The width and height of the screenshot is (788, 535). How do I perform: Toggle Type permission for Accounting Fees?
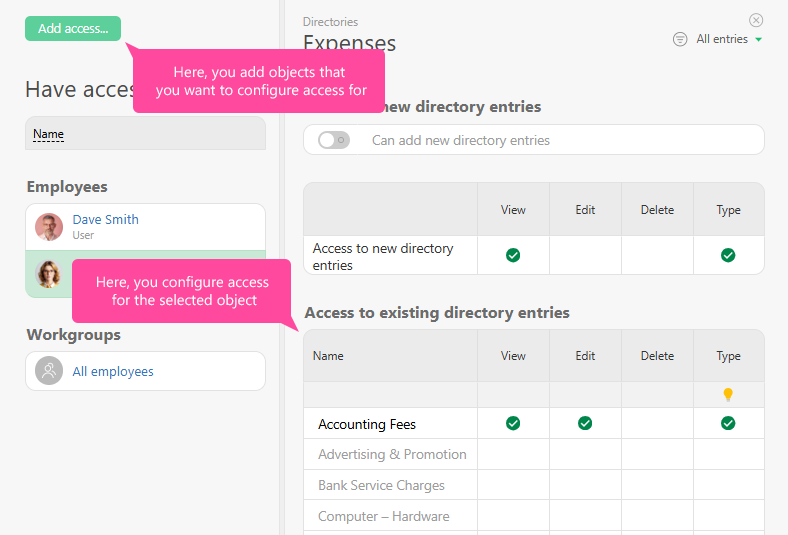click(x=728, y=424)
